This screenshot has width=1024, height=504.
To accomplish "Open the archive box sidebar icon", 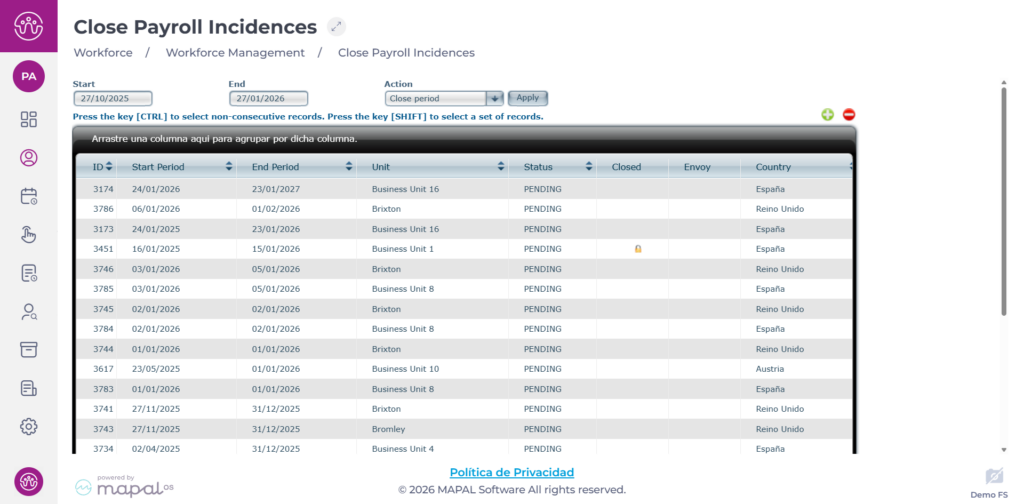I will point(29,349).
